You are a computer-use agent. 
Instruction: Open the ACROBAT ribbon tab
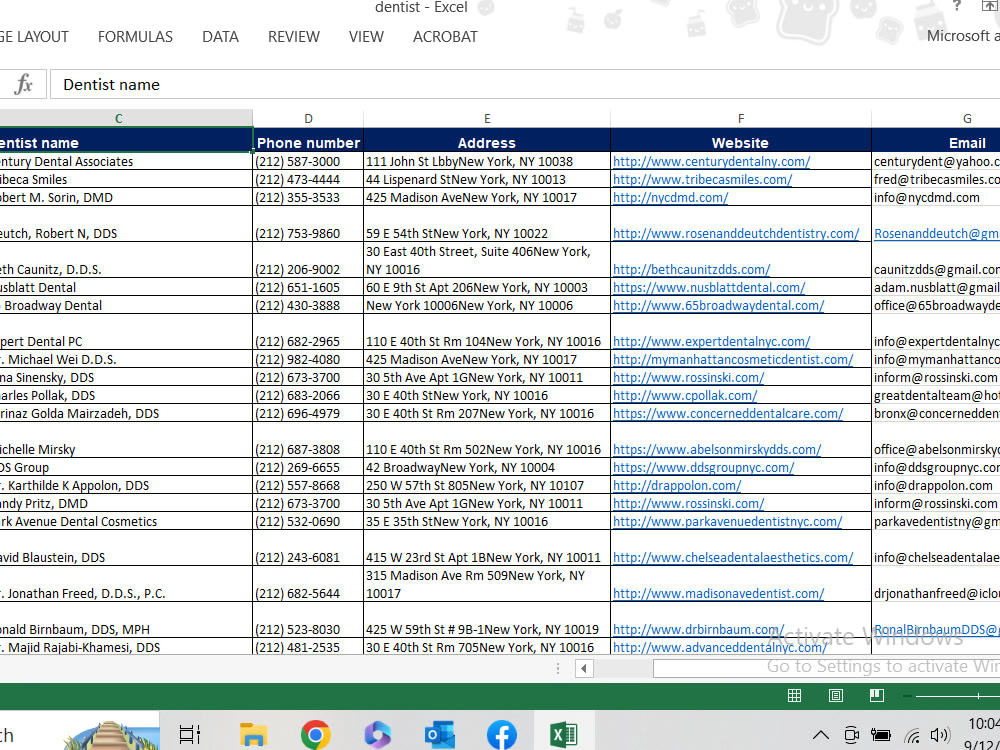pos(445,37)
